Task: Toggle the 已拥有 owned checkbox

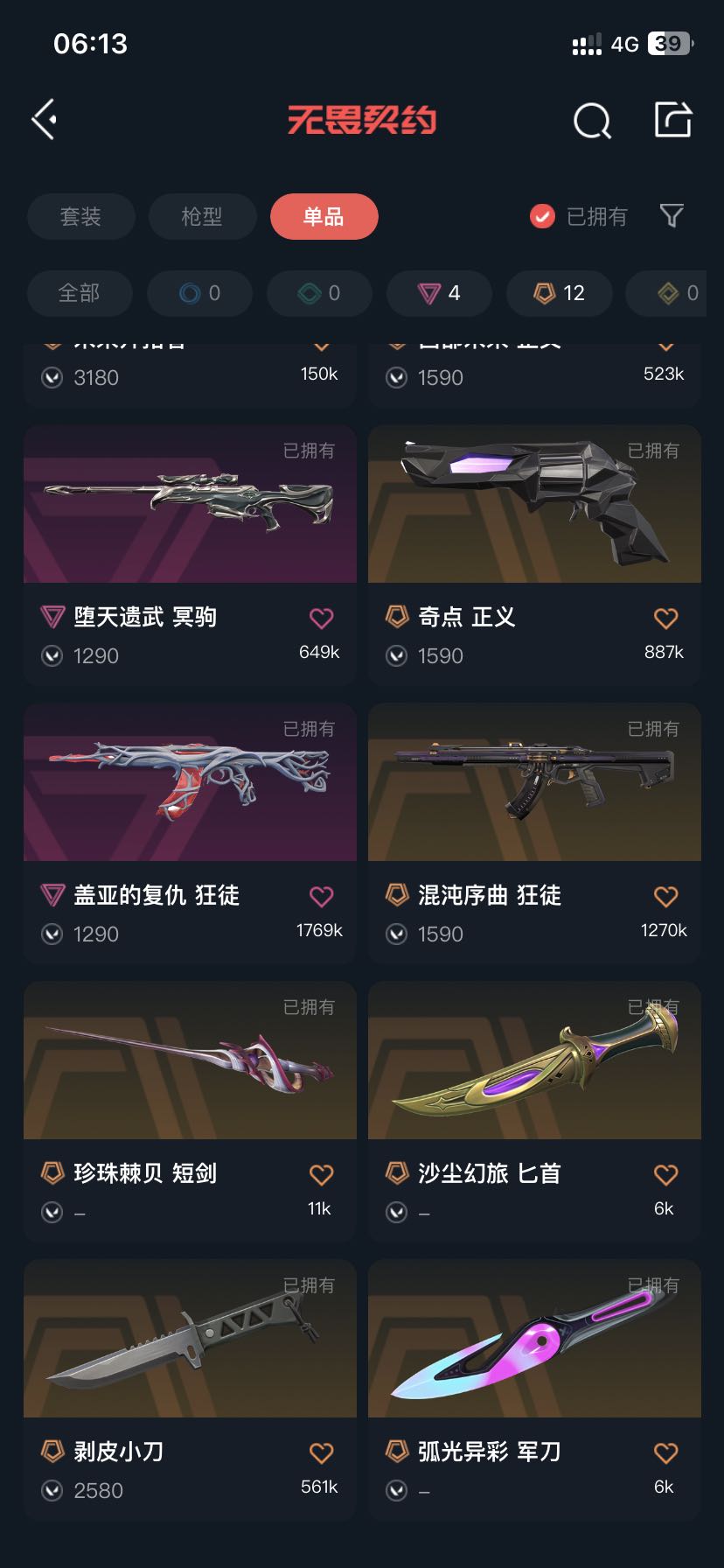Action: click(542, 216)
